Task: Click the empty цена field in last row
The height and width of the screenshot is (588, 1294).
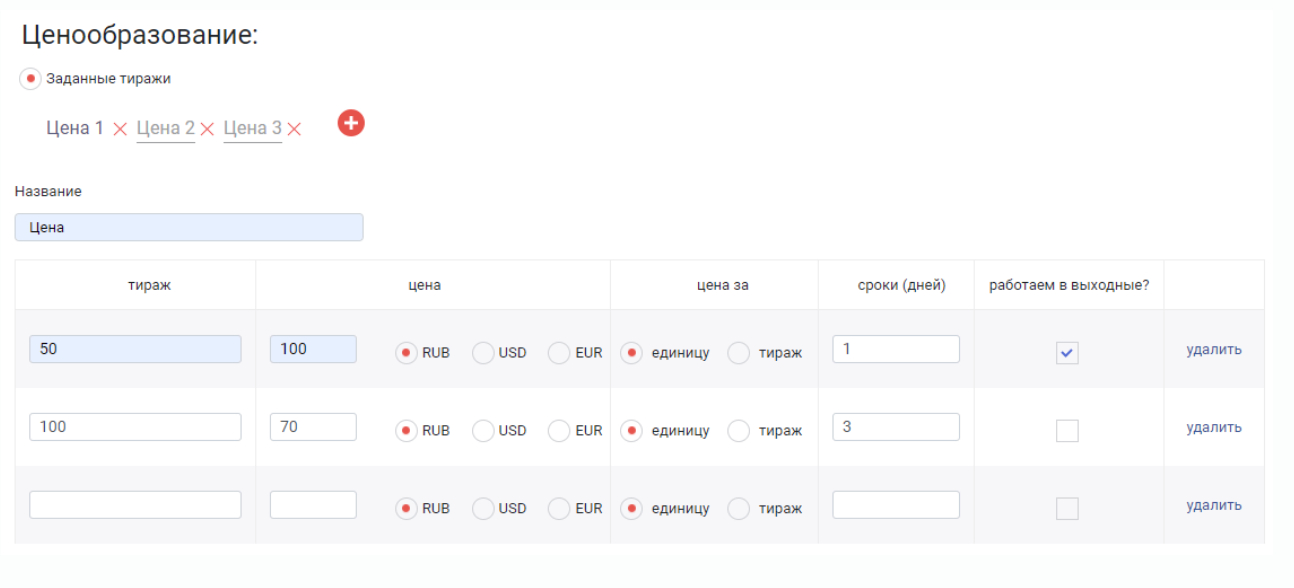Action: [x=313, y=505]
